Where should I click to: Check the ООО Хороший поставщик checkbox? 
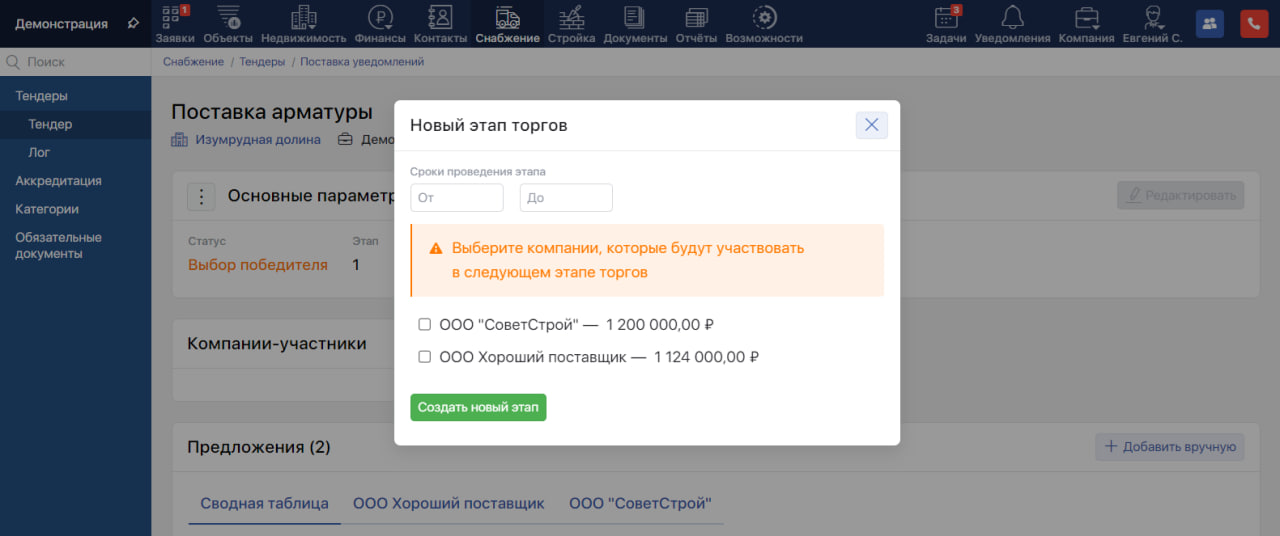tap(424, 357)
